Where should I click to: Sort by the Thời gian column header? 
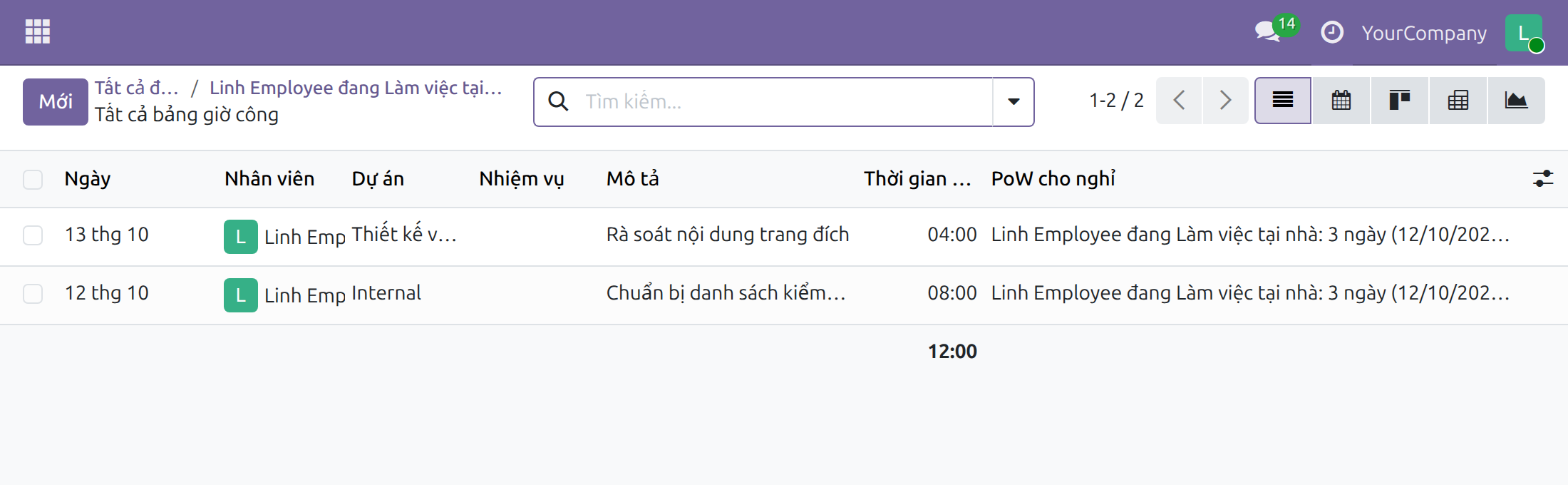click(917, 179)
